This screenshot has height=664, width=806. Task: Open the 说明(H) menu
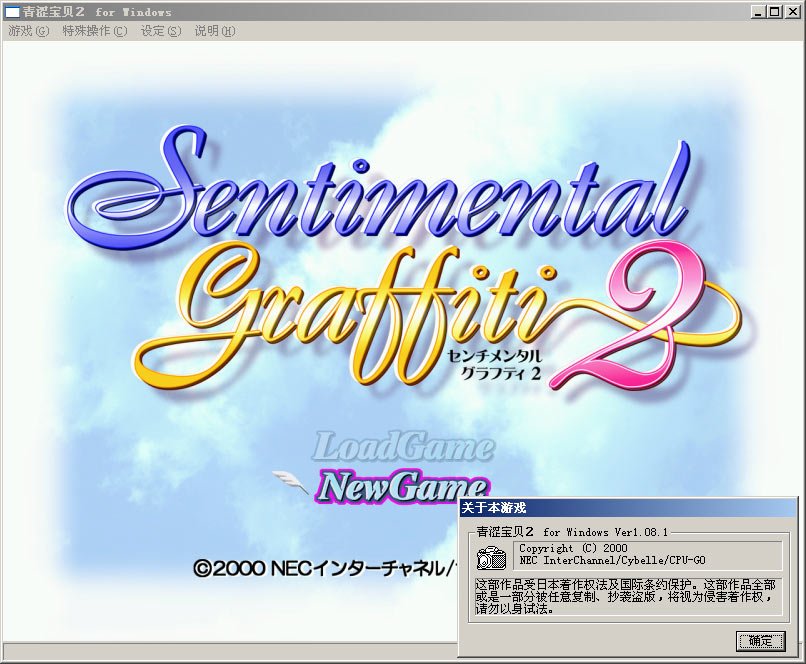point(214,31)
